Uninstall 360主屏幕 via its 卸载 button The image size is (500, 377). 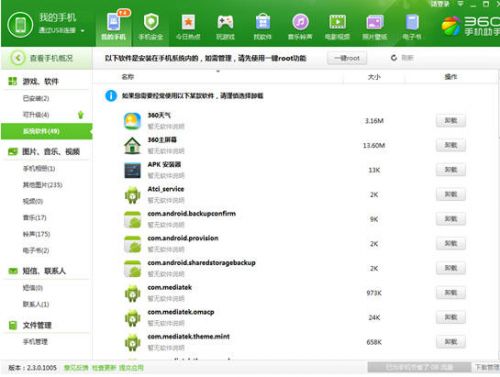(451, 145)
